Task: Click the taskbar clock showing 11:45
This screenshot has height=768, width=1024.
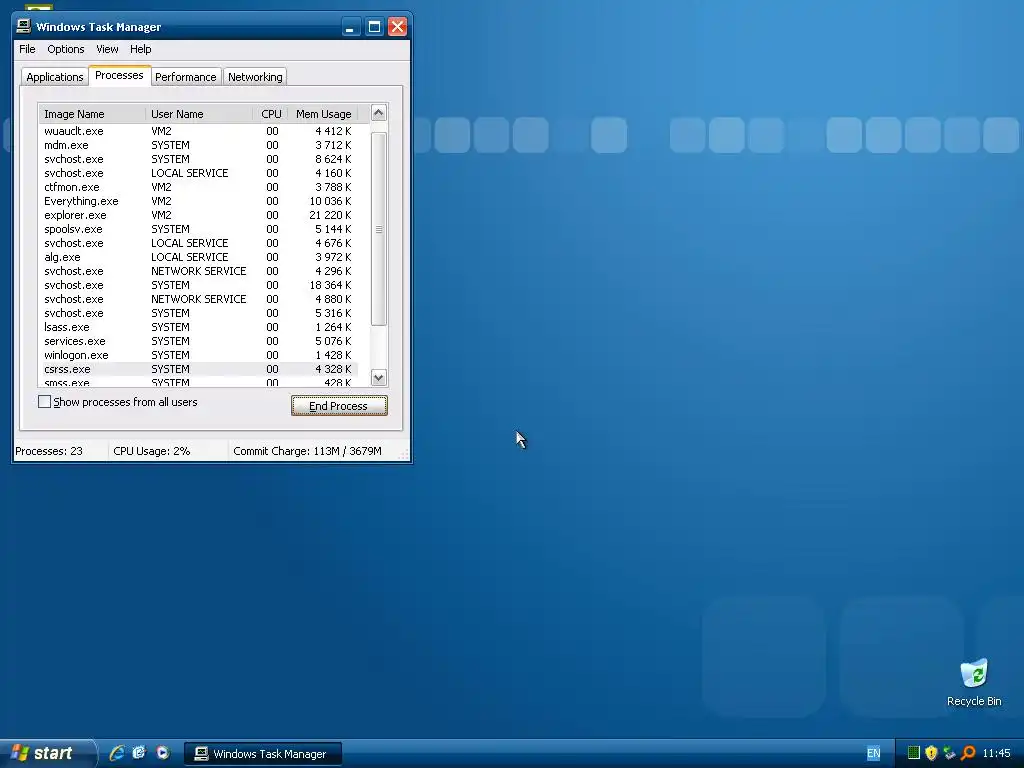Action: click(x=997, y=753)
